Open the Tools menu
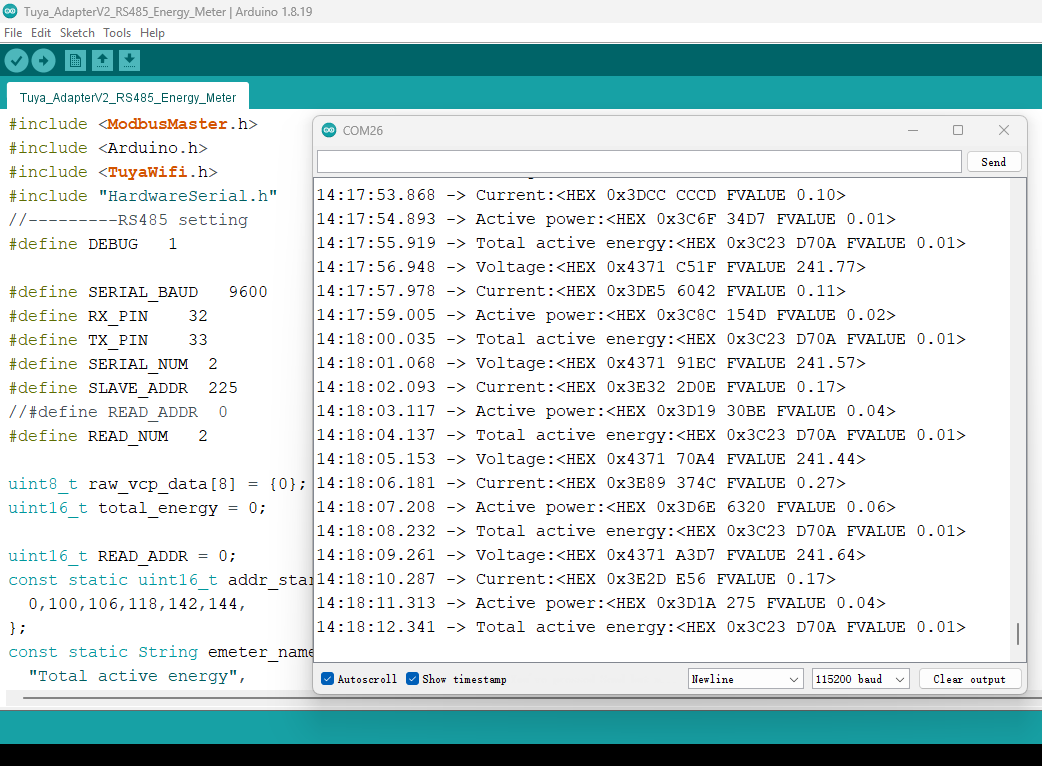The width and height of the screenshot is (1042, 766). [x=117, y=33]
